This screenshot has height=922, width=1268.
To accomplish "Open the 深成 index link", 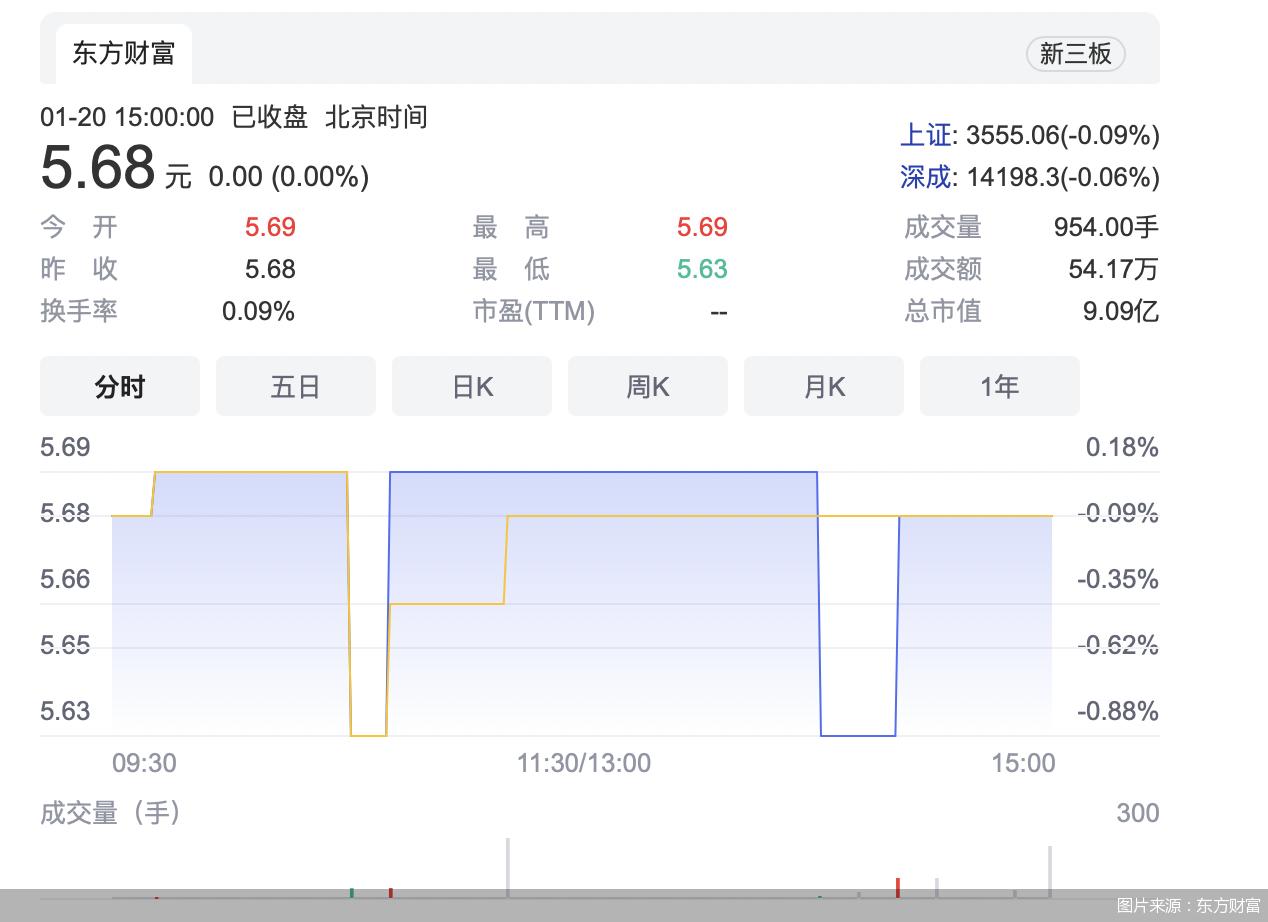I will tap(926, 177).
